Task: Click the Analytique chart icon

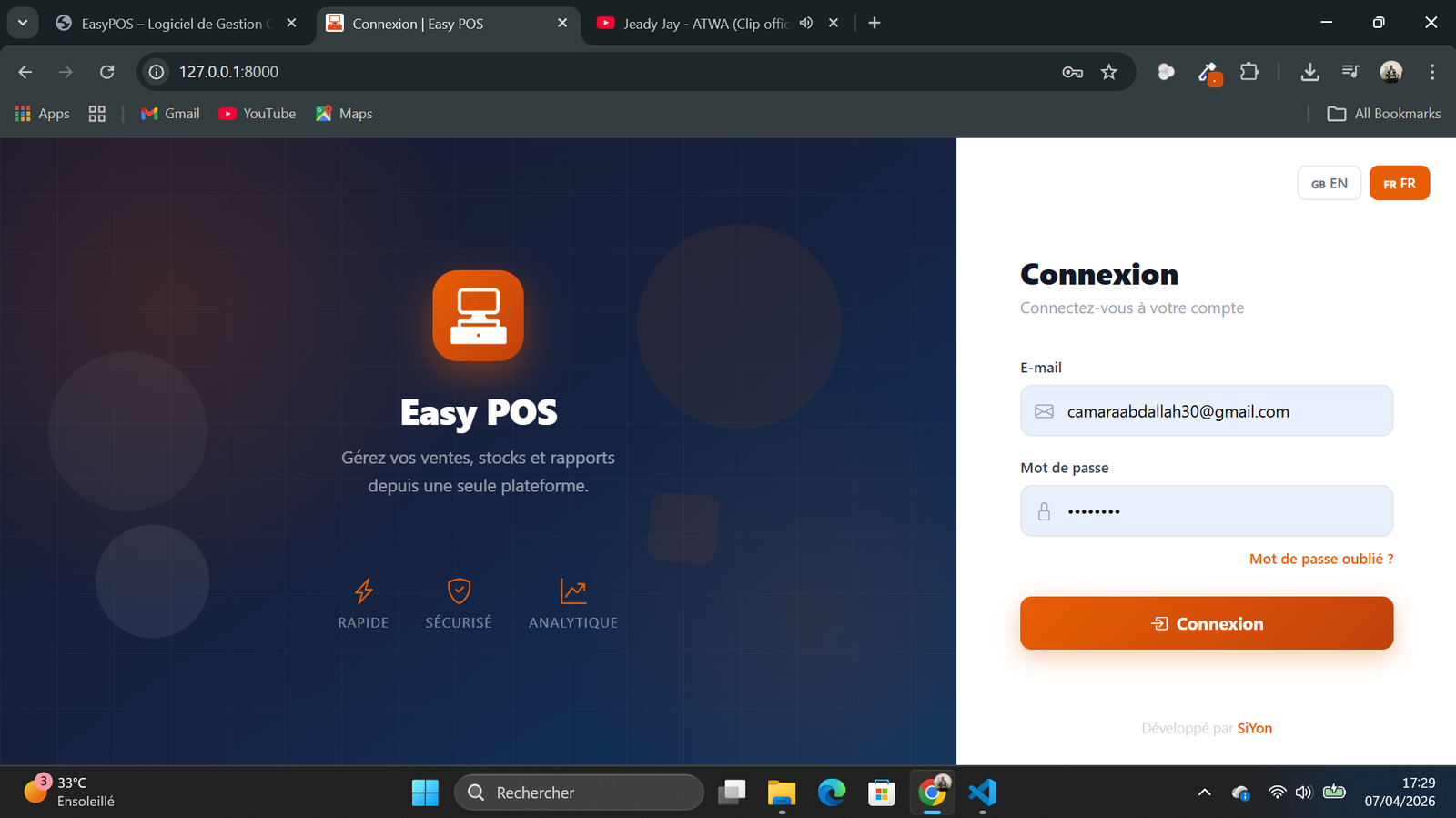Action: click(573, 591)
